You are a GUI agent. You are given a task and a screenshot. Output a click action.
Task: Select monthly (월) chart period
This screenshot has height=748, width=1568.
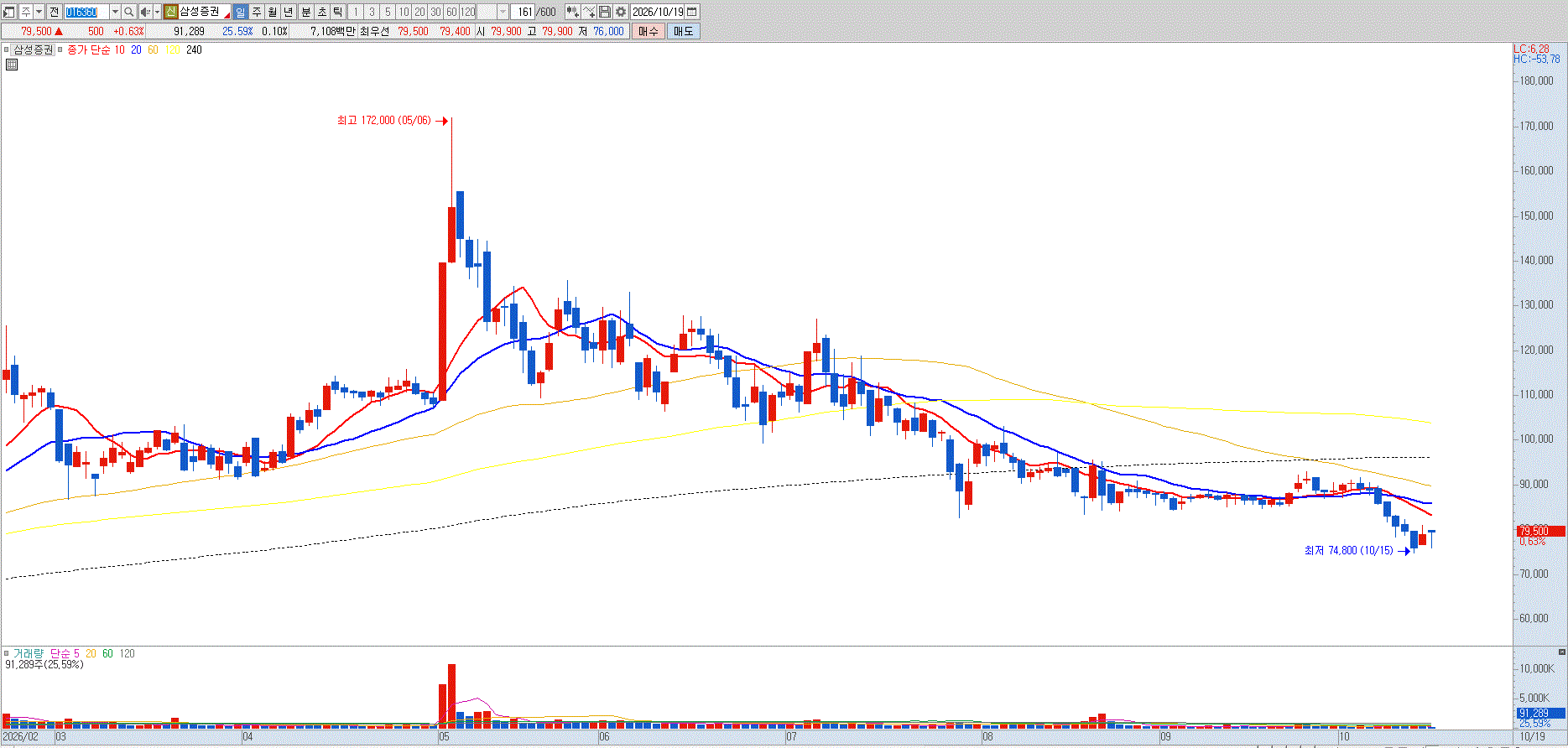click(x=273, y=12)
